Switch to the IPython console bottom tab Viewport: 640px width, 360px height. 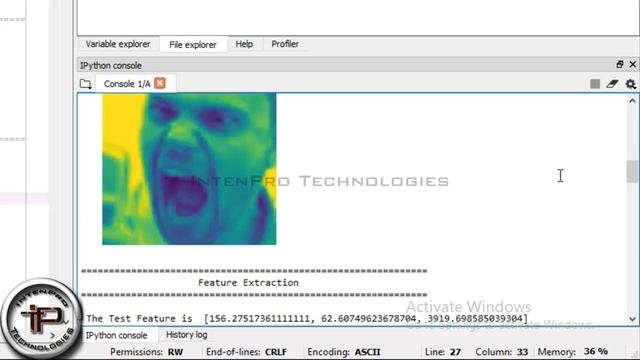116,335
